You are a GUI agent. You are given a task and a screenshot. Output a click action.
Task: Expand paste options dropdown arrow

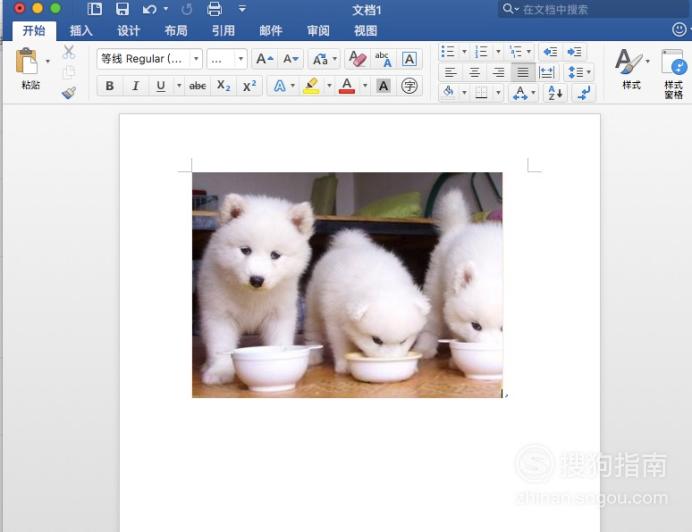(x=48, y=61)
